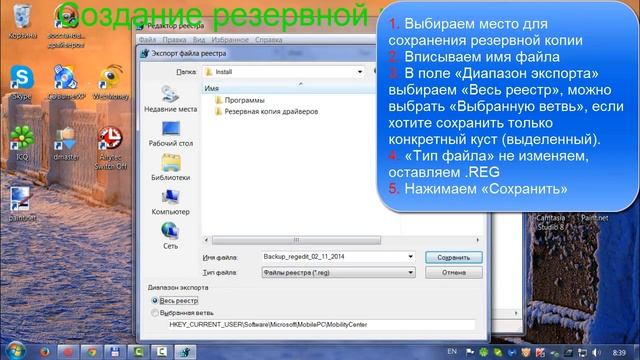Select the Весь реестр radio button

coord(155,300)
